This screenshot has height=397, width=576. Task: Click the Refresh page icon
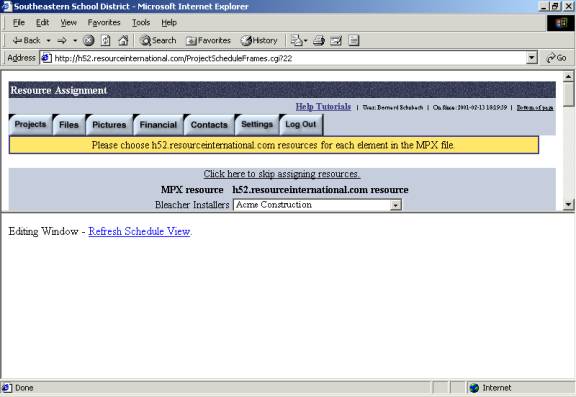point(106,40)
